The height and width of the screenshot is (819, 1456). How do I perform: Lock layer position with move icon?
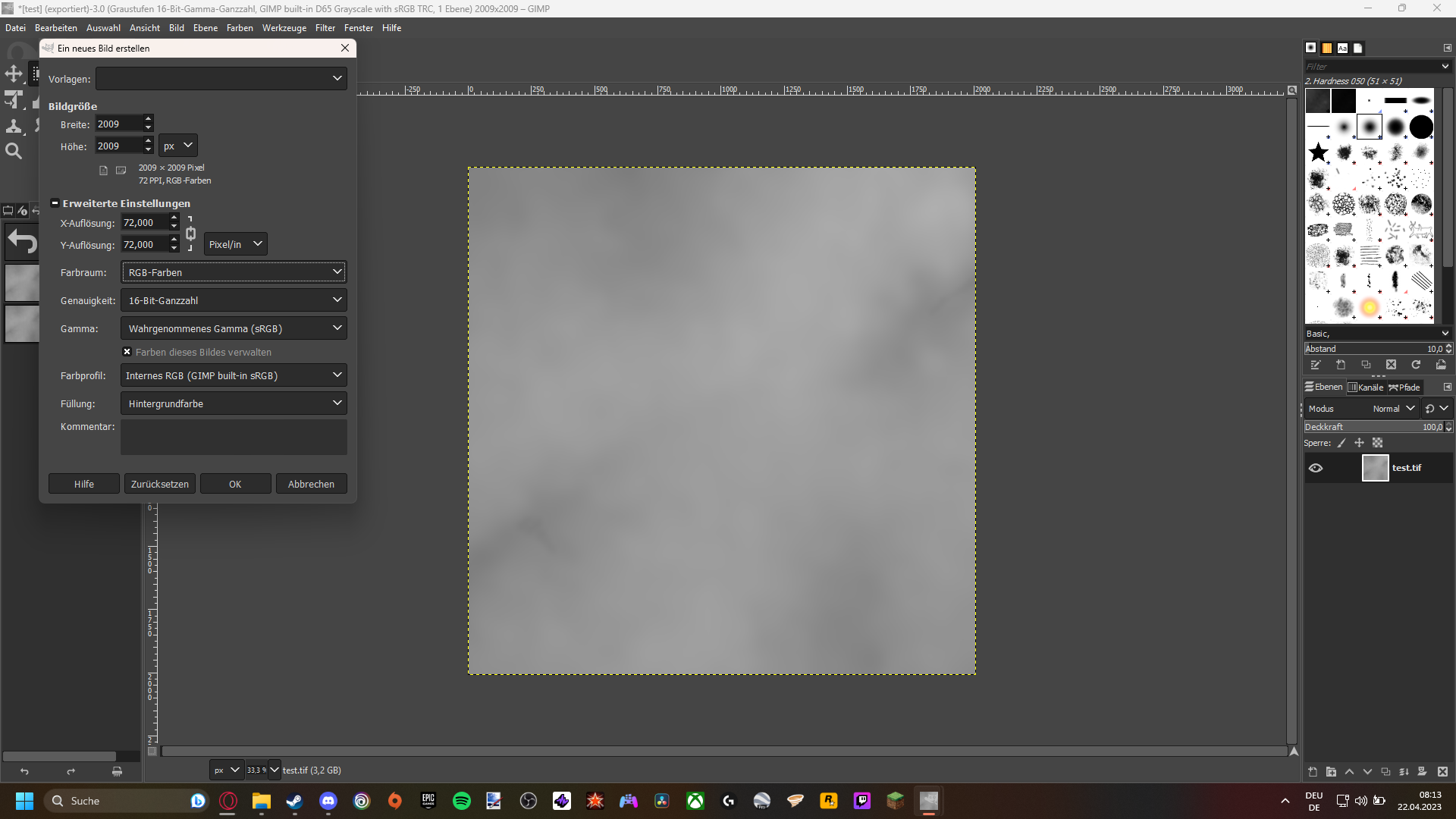1359,443
